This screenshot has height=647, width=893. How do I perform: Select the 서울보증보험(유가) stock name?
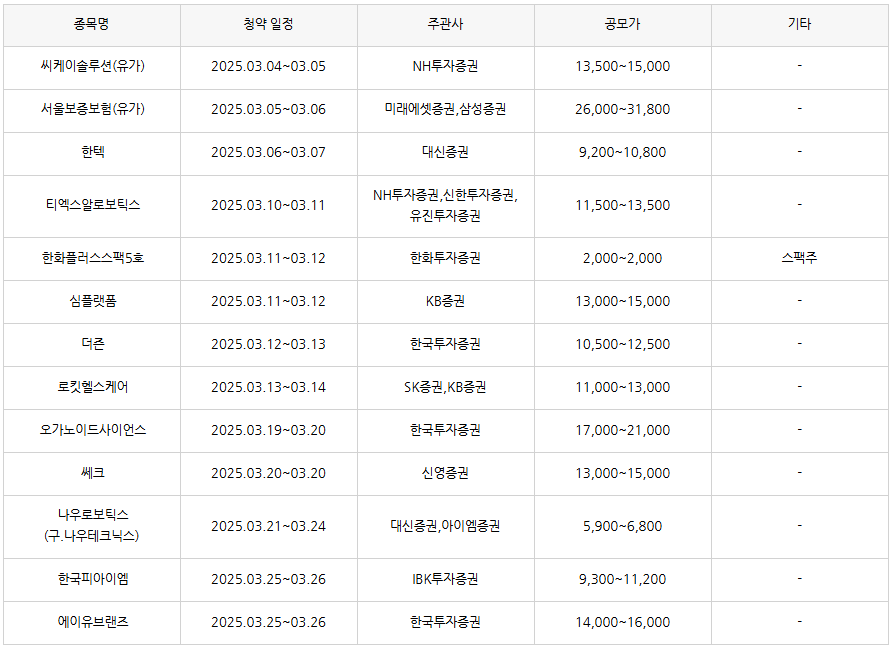[x=92, y=109]
